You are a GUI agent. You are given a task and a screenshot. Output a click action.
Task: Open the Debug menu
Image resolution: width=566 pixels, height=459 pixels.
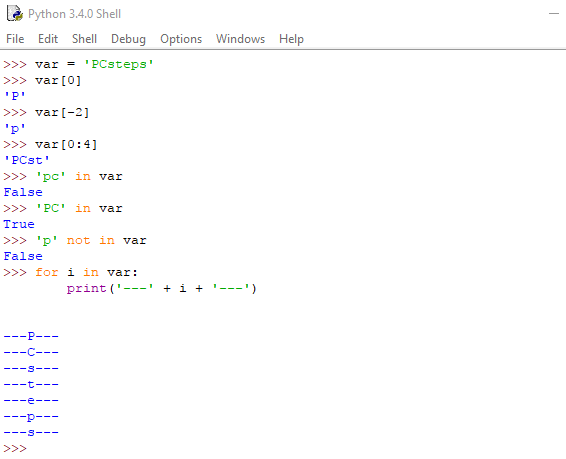129,39
